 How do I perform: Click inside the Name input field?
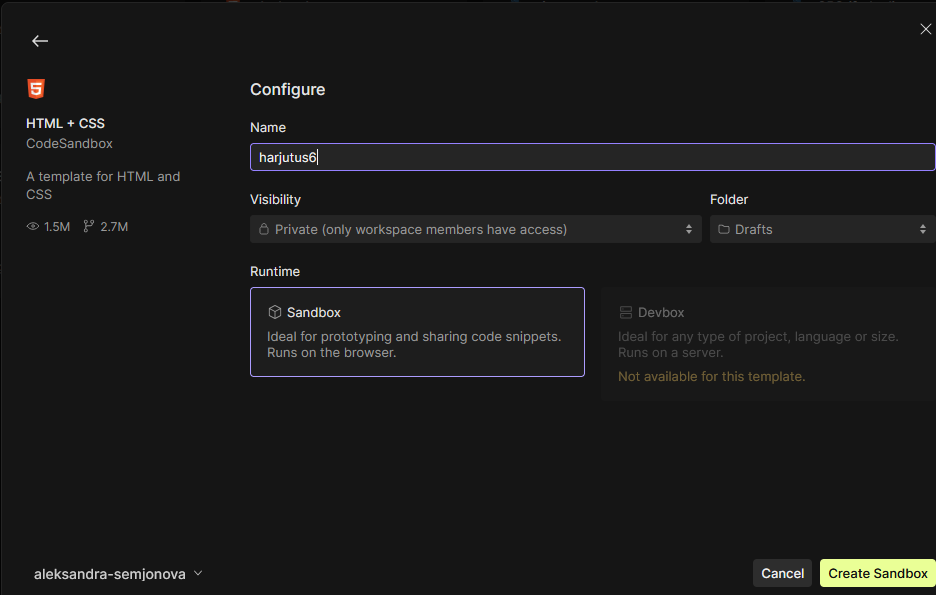click(x=592, y=157)
